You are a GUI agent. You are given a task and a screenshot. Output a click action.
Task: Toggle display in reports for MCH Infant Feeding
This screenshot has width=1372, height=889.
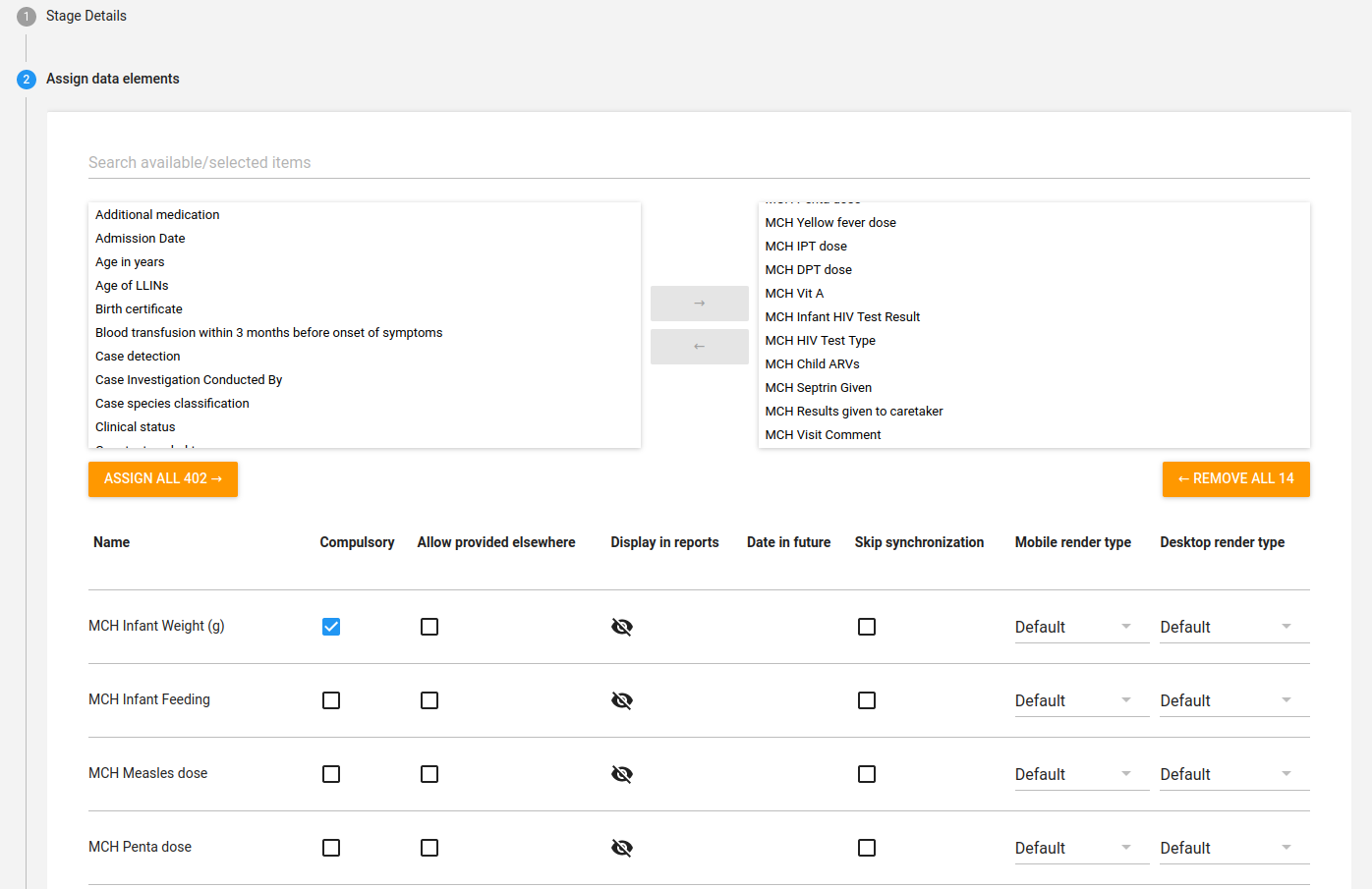pyautogui.click(x=622, y=700)
